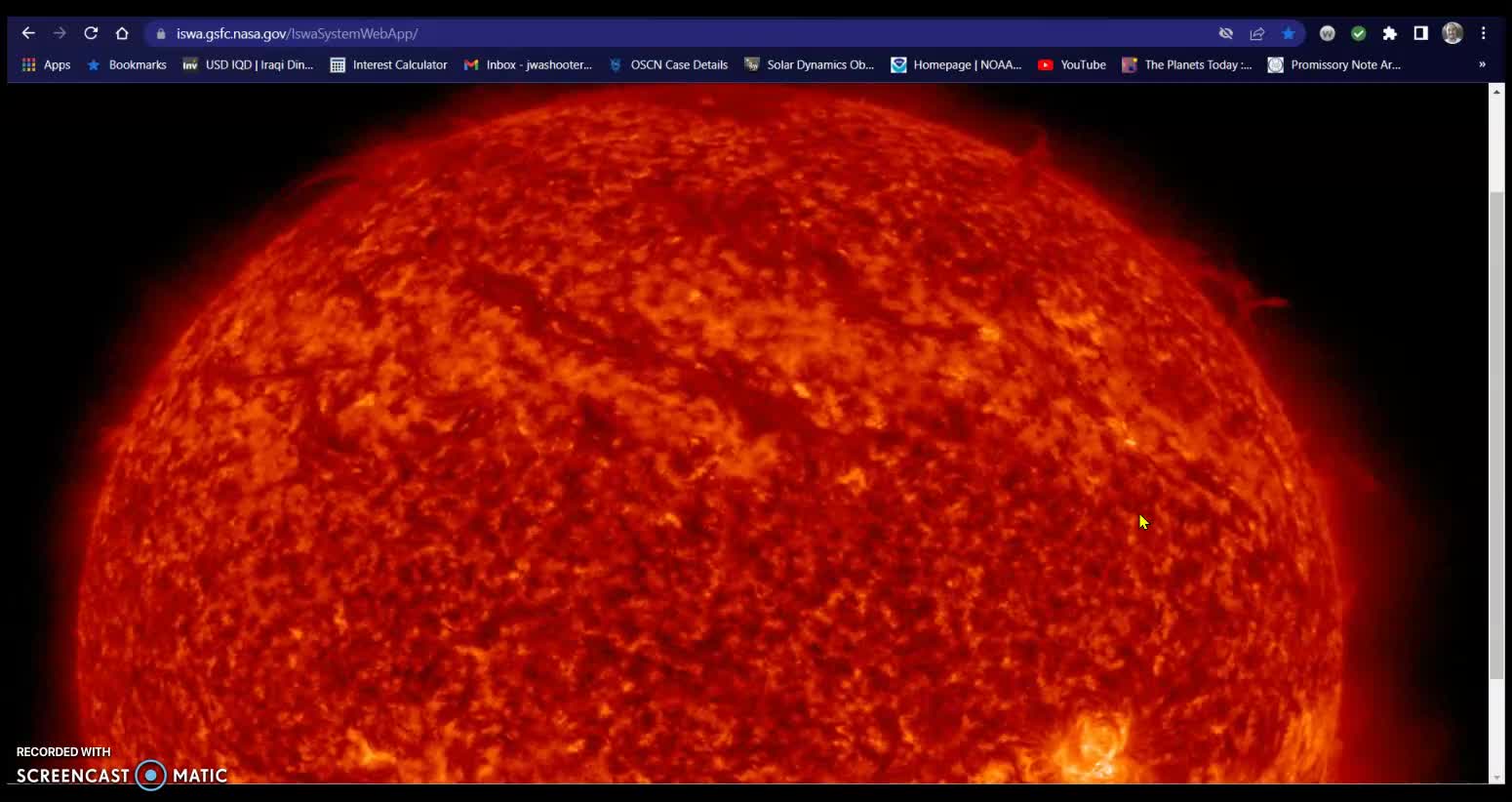The image size is (1512, 802).
Task: Open the green checkmark extension
Action: [x=1359, y=33]
